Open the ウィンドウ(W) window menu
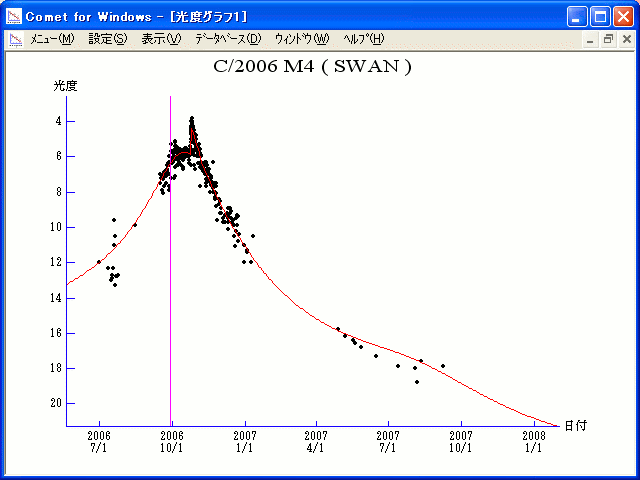This screenshot has width=640, height=480. (301, 39)
